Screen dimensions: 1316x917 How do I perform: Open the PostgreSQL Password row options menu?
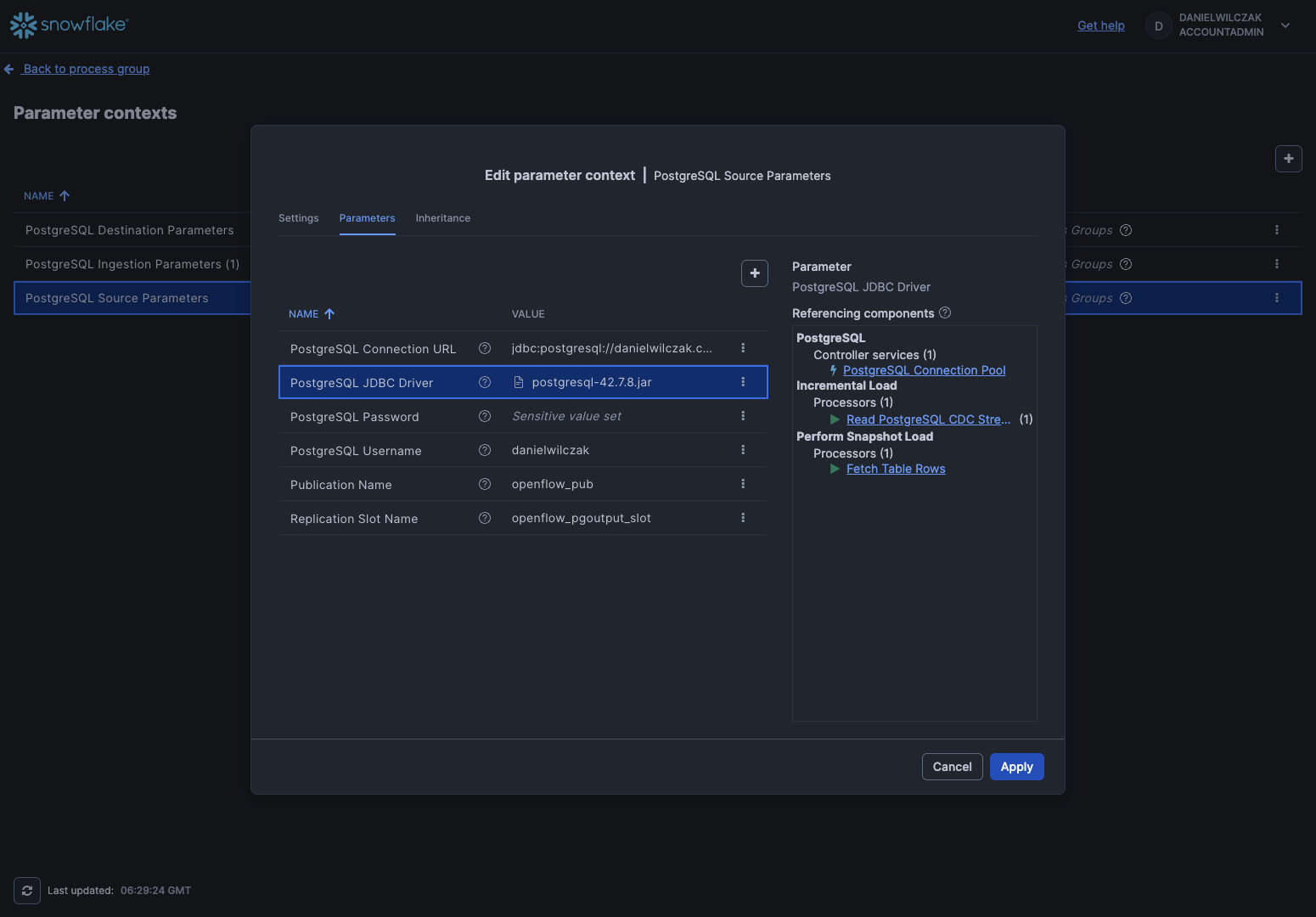click(x=743, y=416)
